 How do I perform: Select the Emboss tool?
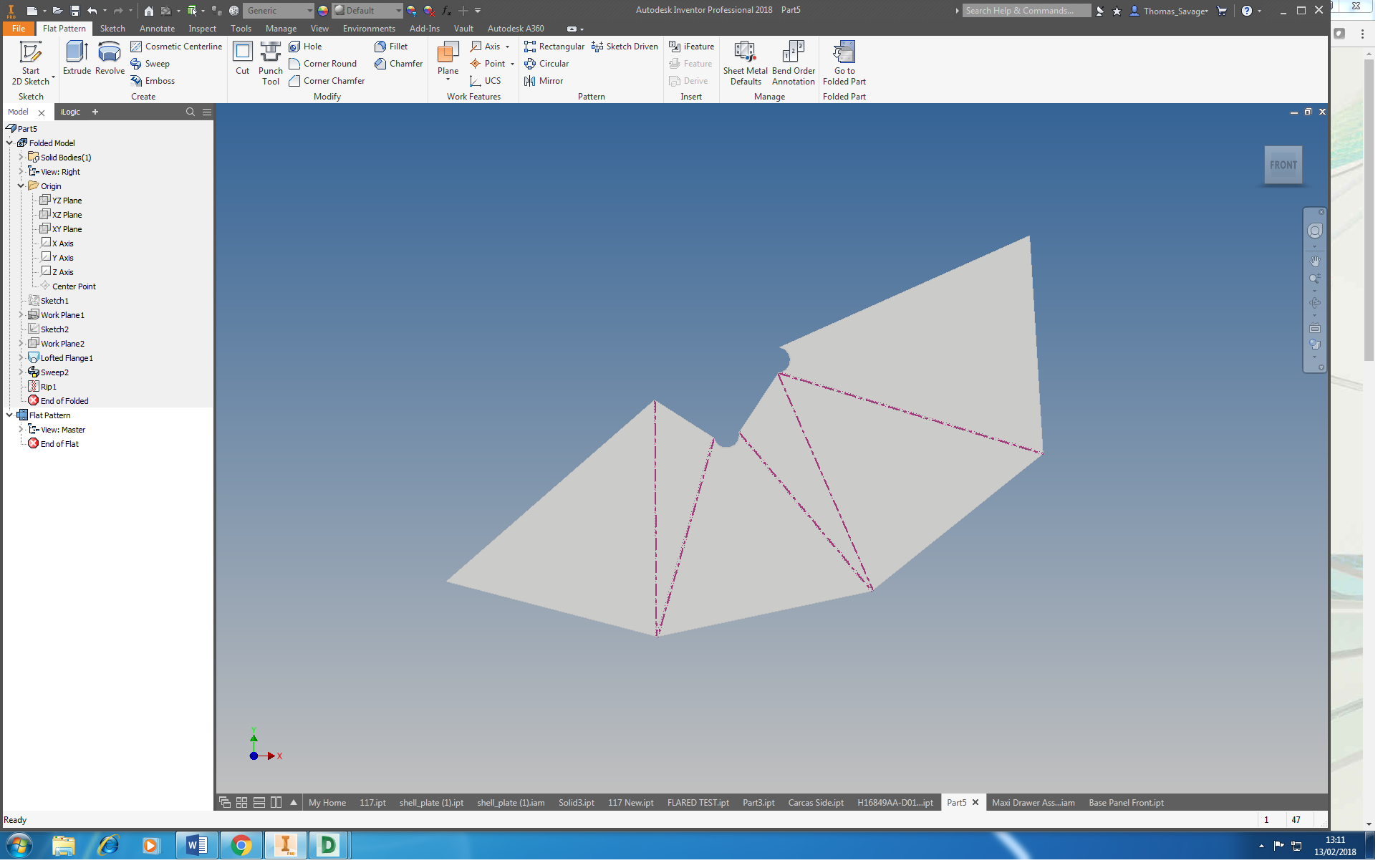point(153,80)
